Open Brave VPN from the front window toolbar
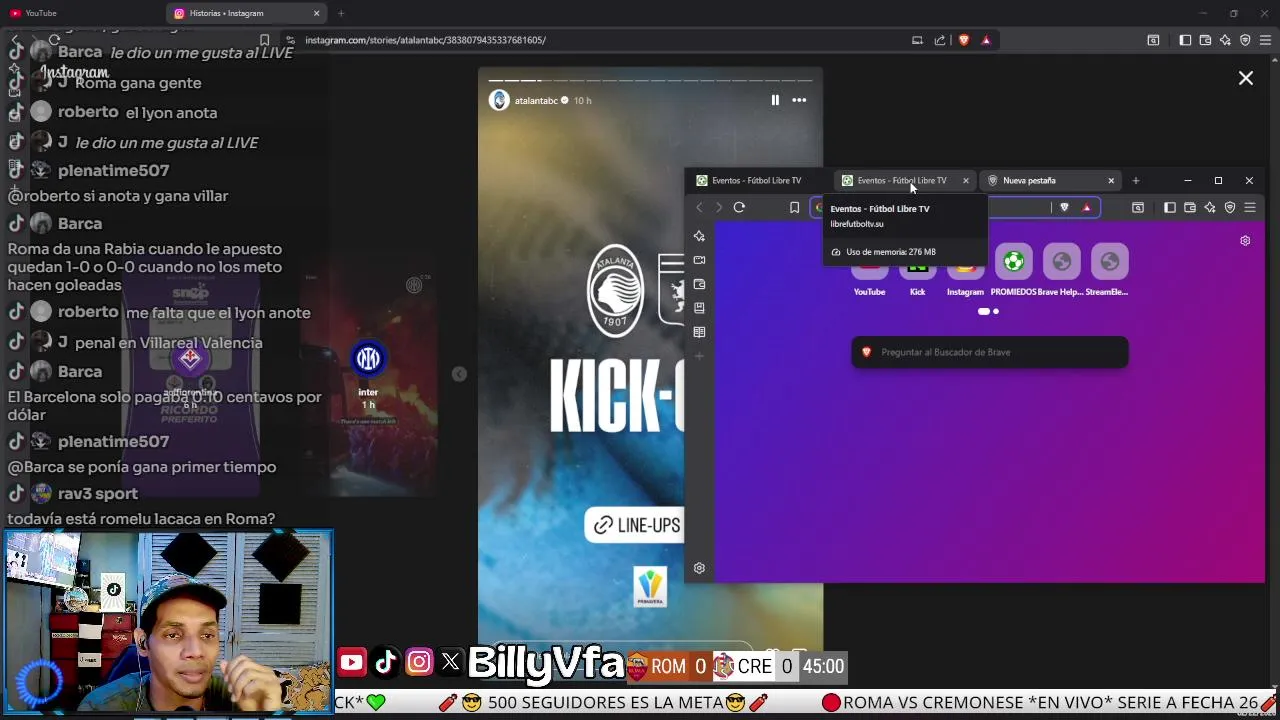The height and width of the screenshot is (720, 1280). (1230, 208)
